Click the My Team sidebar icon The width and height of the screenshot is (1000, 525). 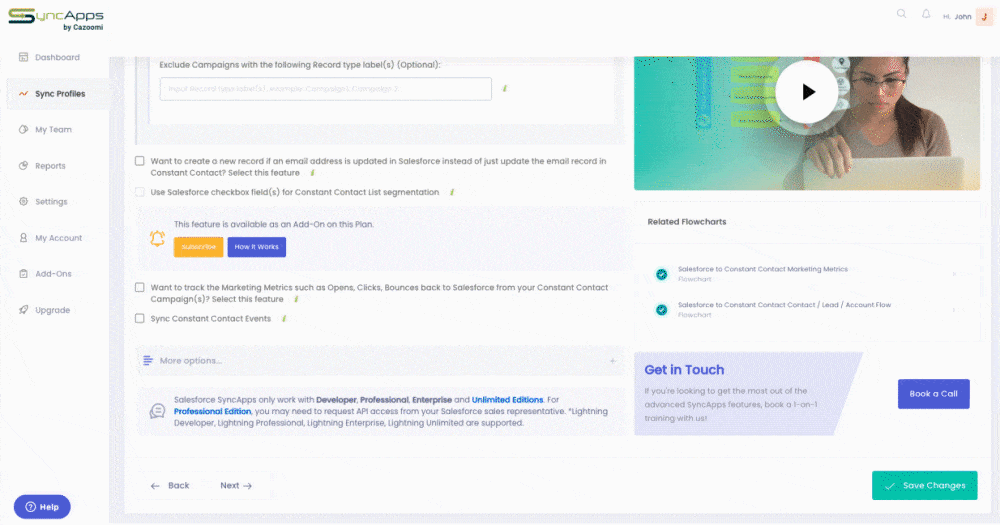pos(24,129)
